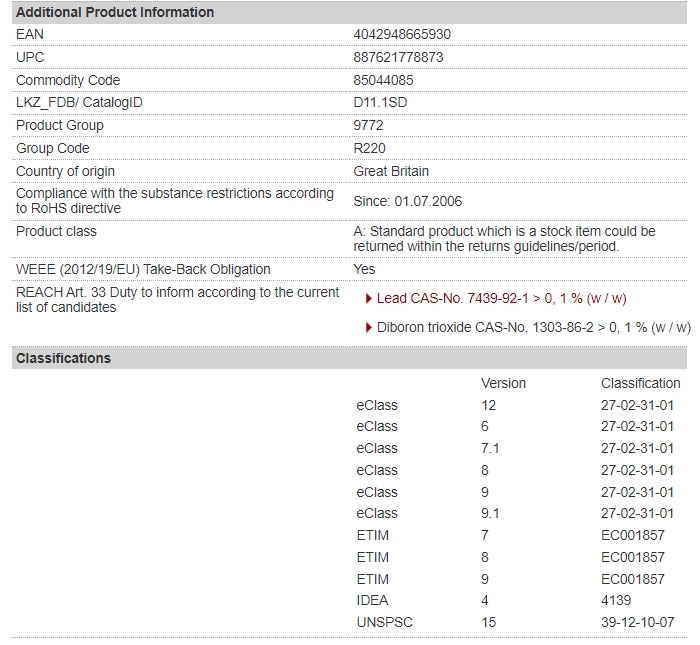Click the eClass version 9 row
This screenshot has height=645, width=700.
click(515, 492)
